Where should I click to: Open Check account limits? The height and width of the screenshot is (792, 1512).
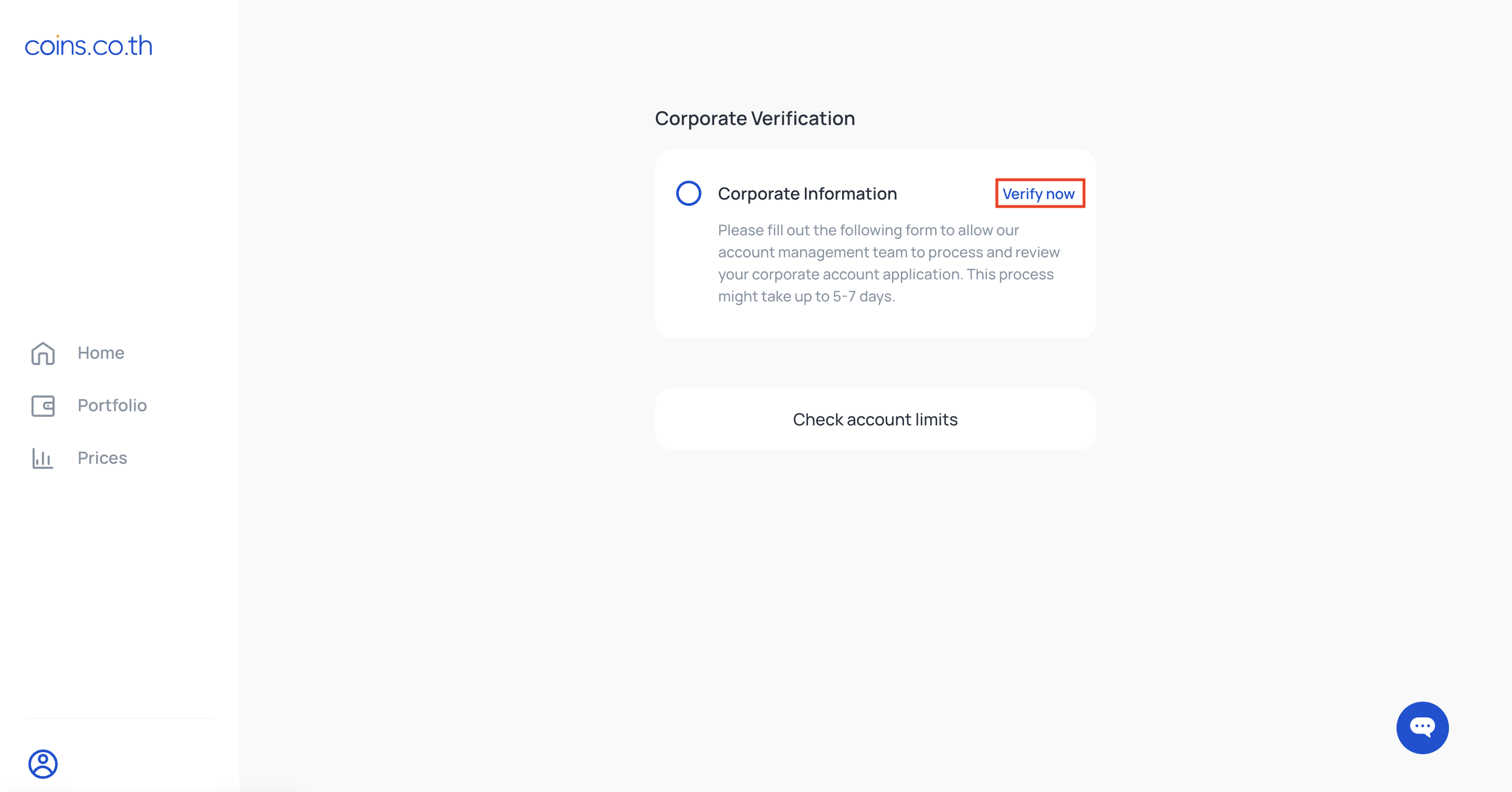(x=875, y=419)
